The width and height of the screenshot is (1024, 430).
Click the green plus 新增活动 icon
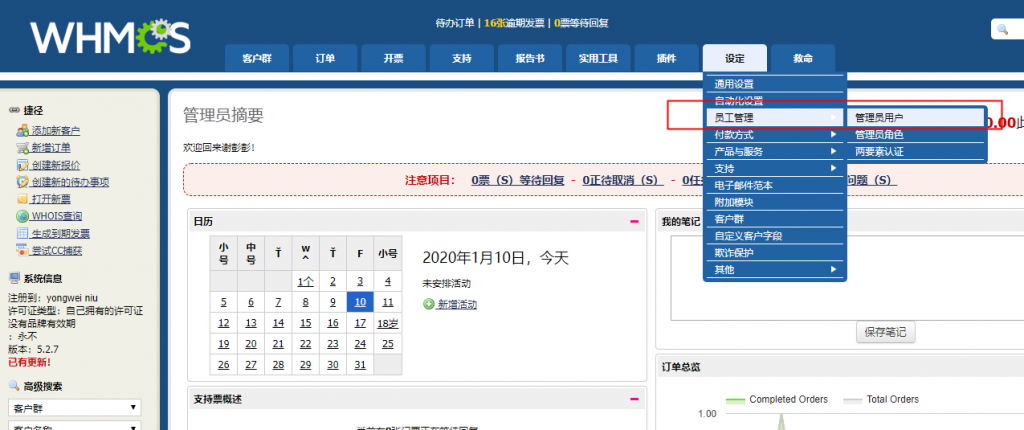tap(429, 304)
